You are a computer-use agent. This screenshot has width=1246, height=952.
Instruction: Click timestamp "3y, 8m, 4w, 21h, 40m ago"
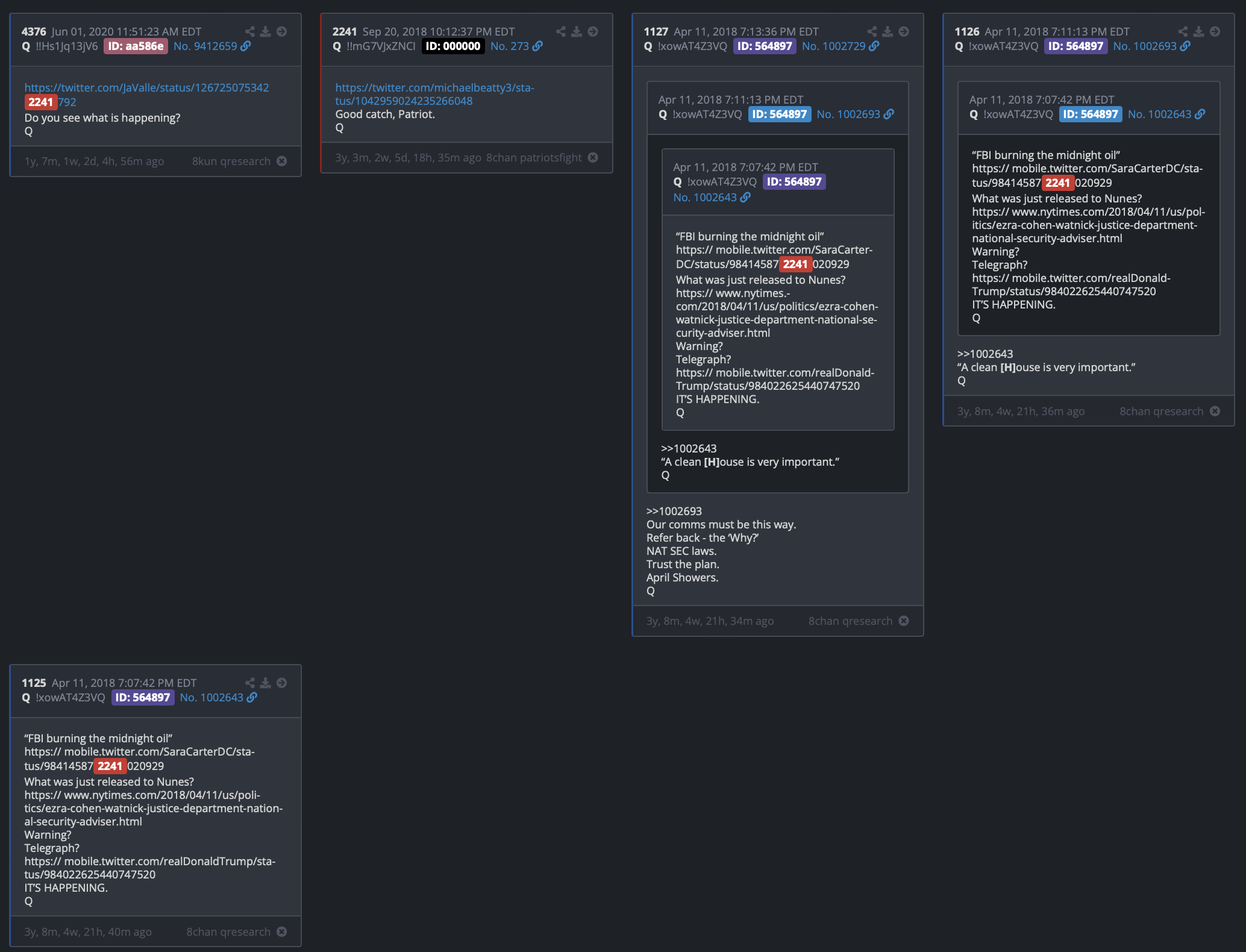coord(88,932)
